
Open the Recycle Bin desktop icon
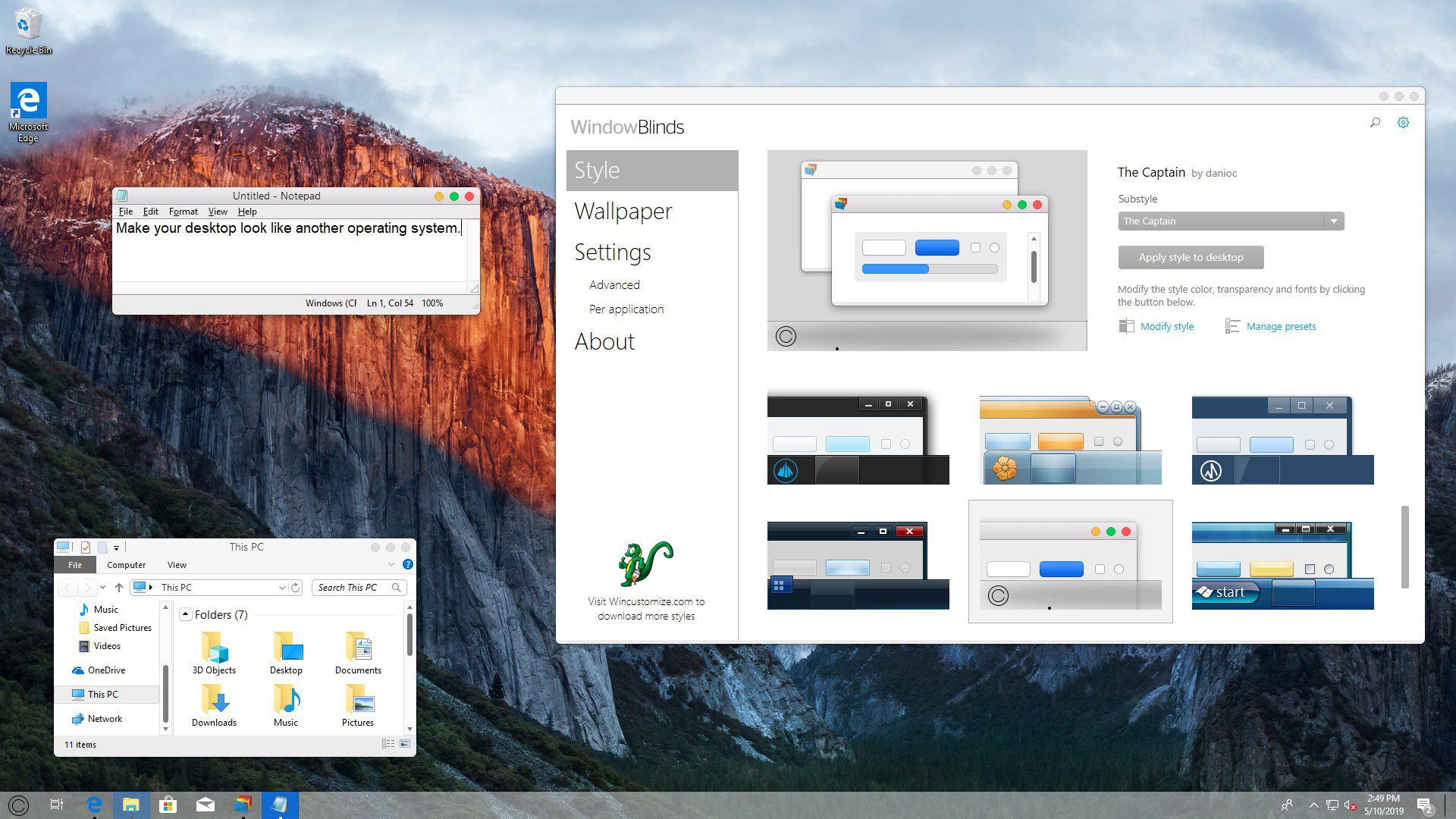(29, 23)
